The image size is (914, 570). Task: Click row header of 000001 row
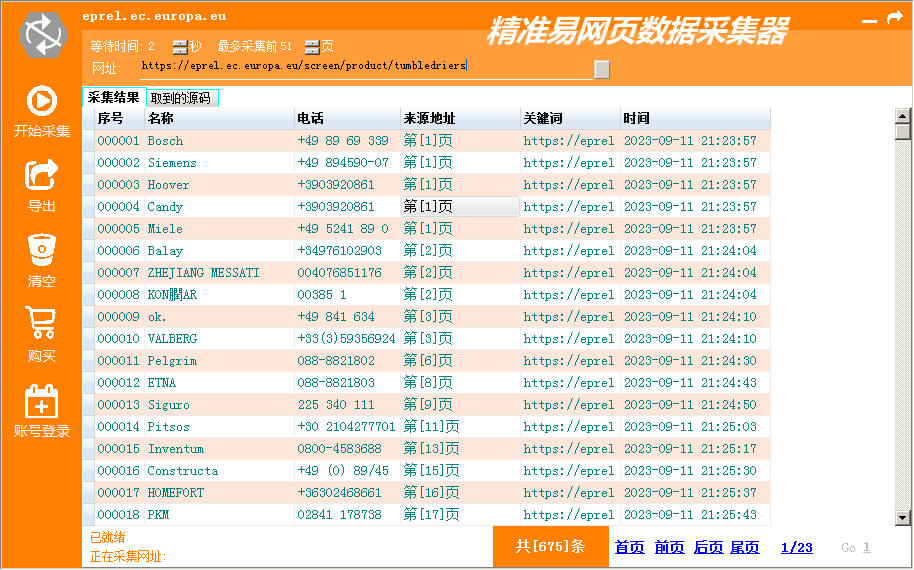pos(89,140)
